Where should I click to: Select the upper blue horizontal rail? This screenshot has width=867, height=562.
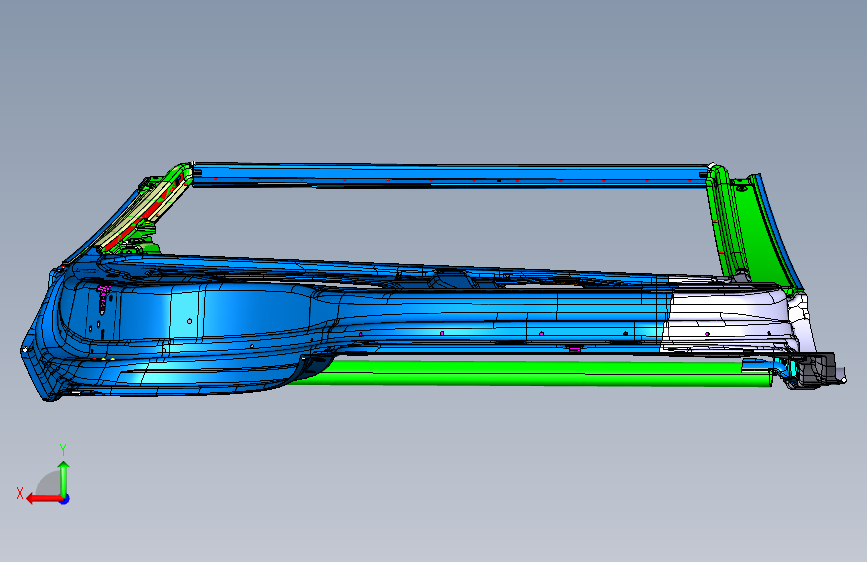pyautogui.click(x=451, y=175)
